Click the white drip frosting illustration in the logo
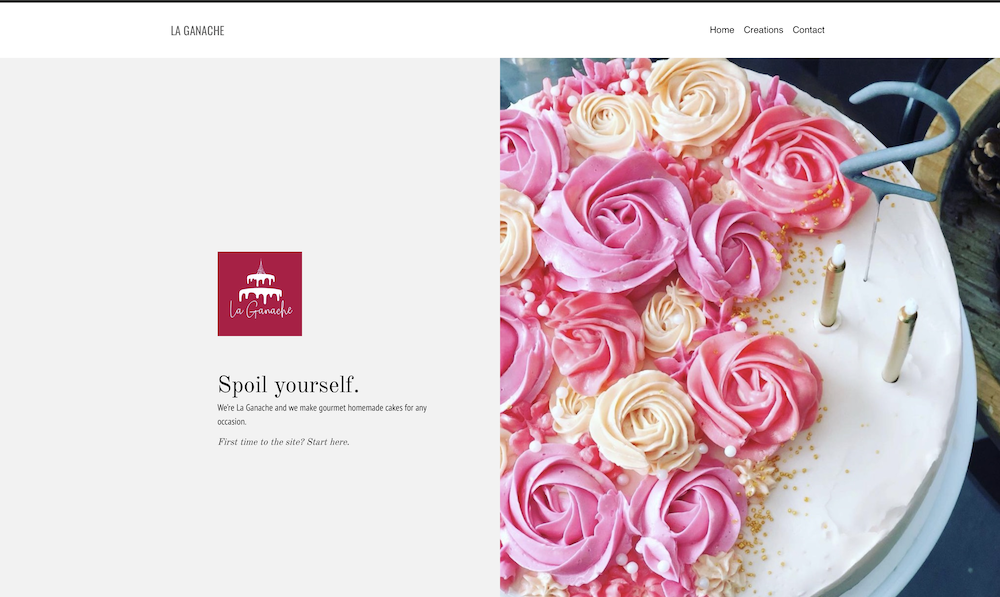Image resolution: width=1000 pixels, height=597 pixels. coord(260,297)
